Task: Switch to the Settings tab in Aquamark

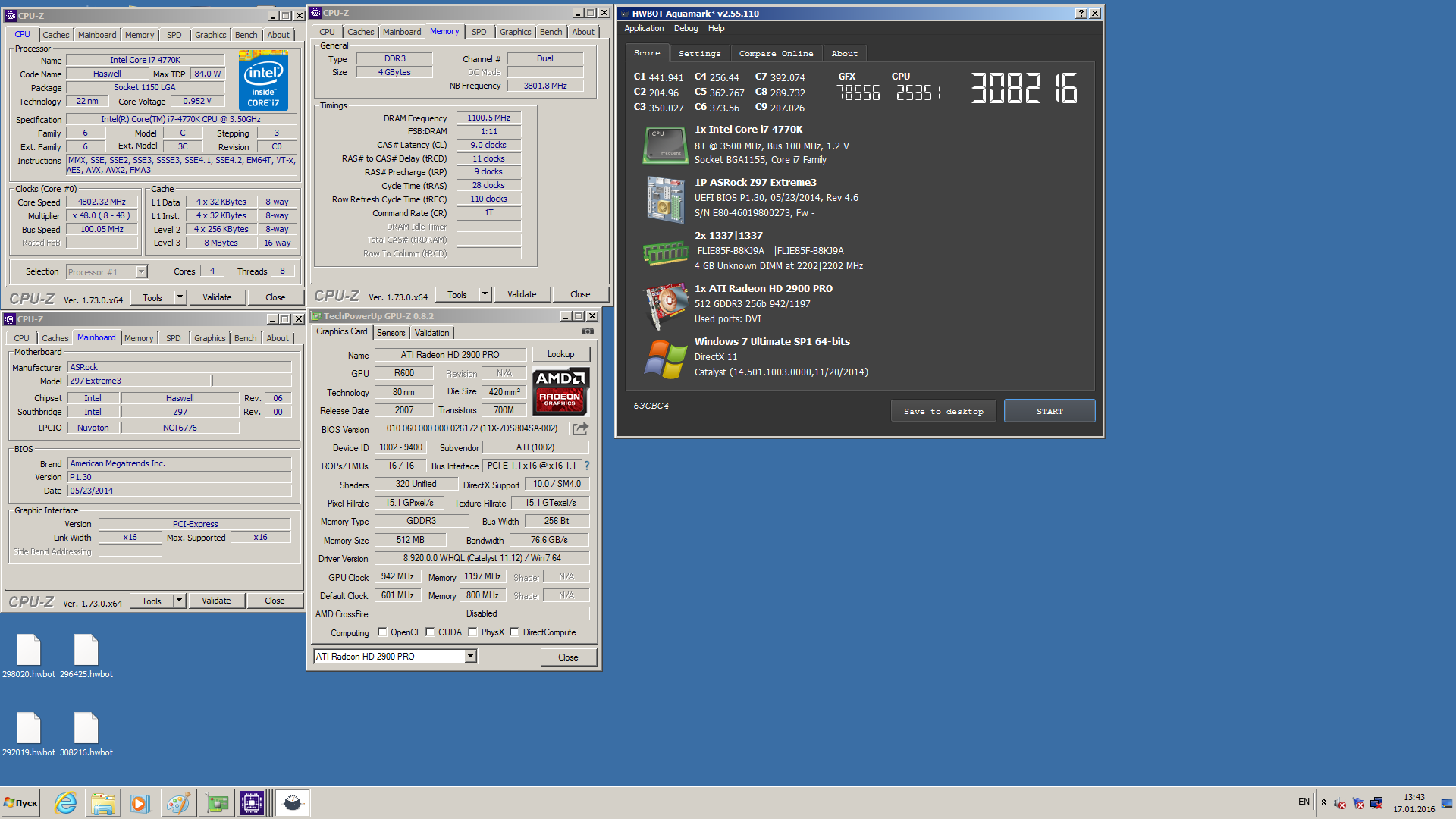Action: (699, 53)
